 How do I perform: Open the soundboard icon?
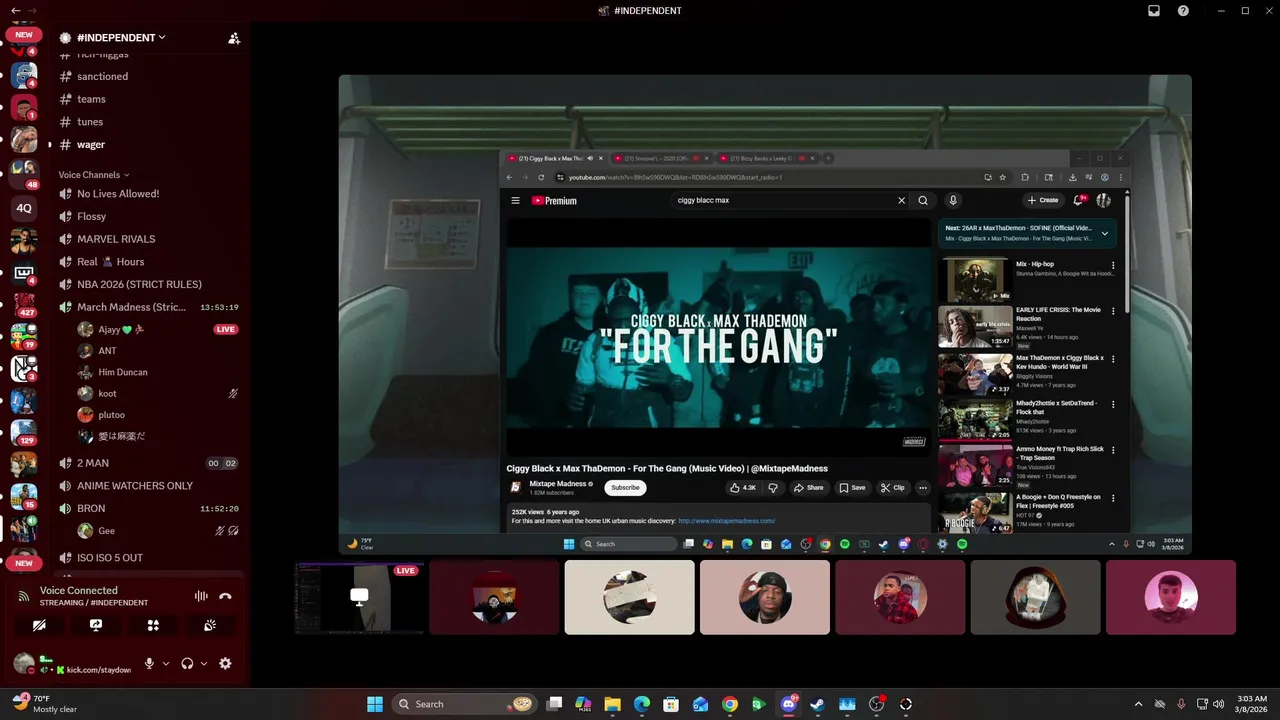pyautogui.click(x=210, y=625)
